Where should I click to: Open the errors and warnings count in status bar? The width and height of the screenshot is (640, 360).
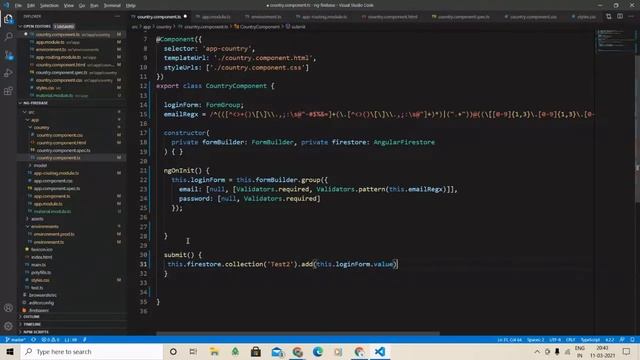51,340
